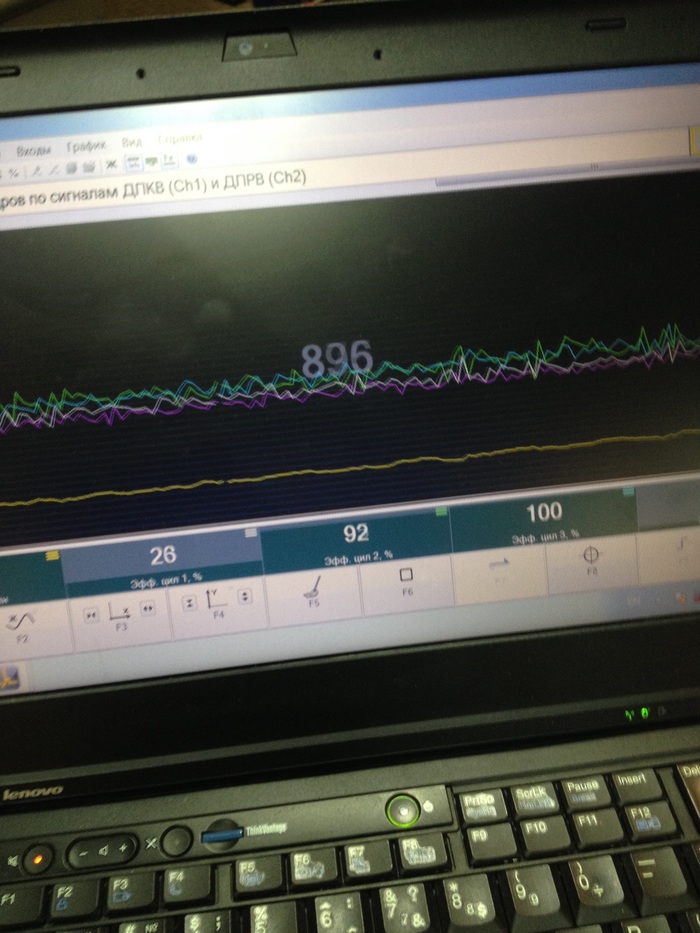The width and height of the screenshot is (700, 933).
Task: Select the Эфф. цил 2 value panel showing 92
Action: point(356,540)
